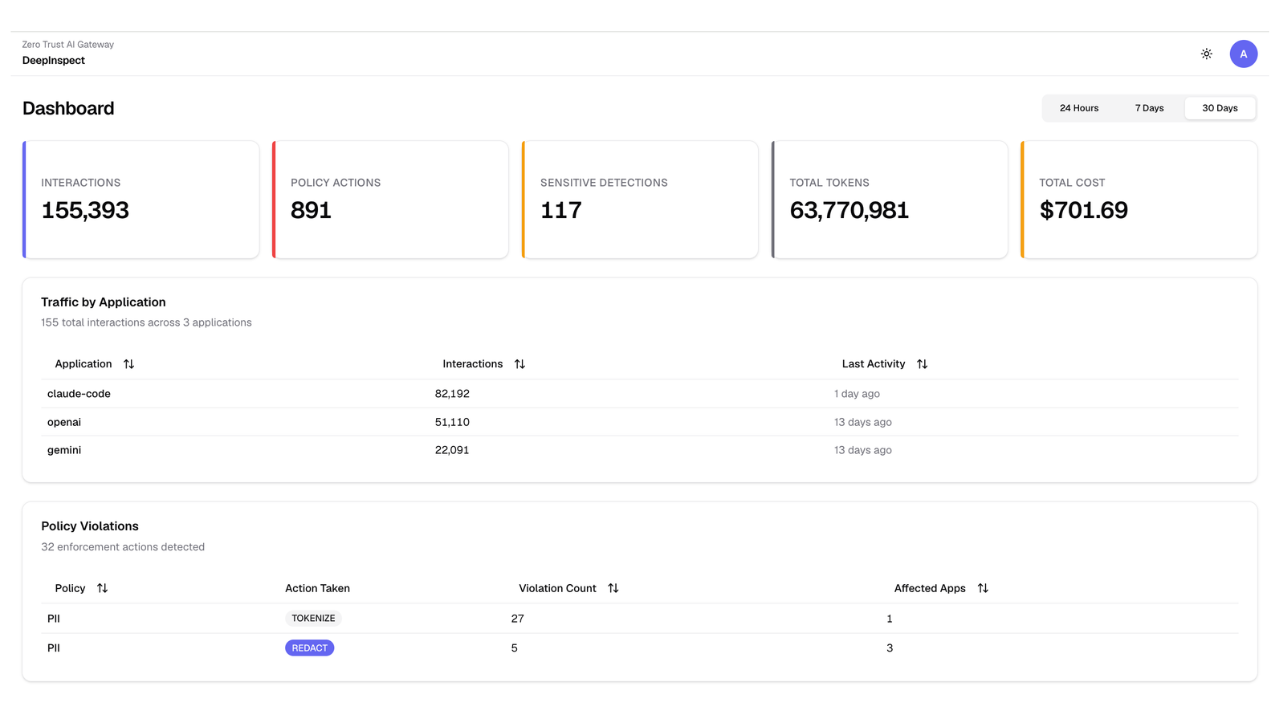Click the TOKENIZE action badge
The image size is (1280, 720).
tap(313, 618)
